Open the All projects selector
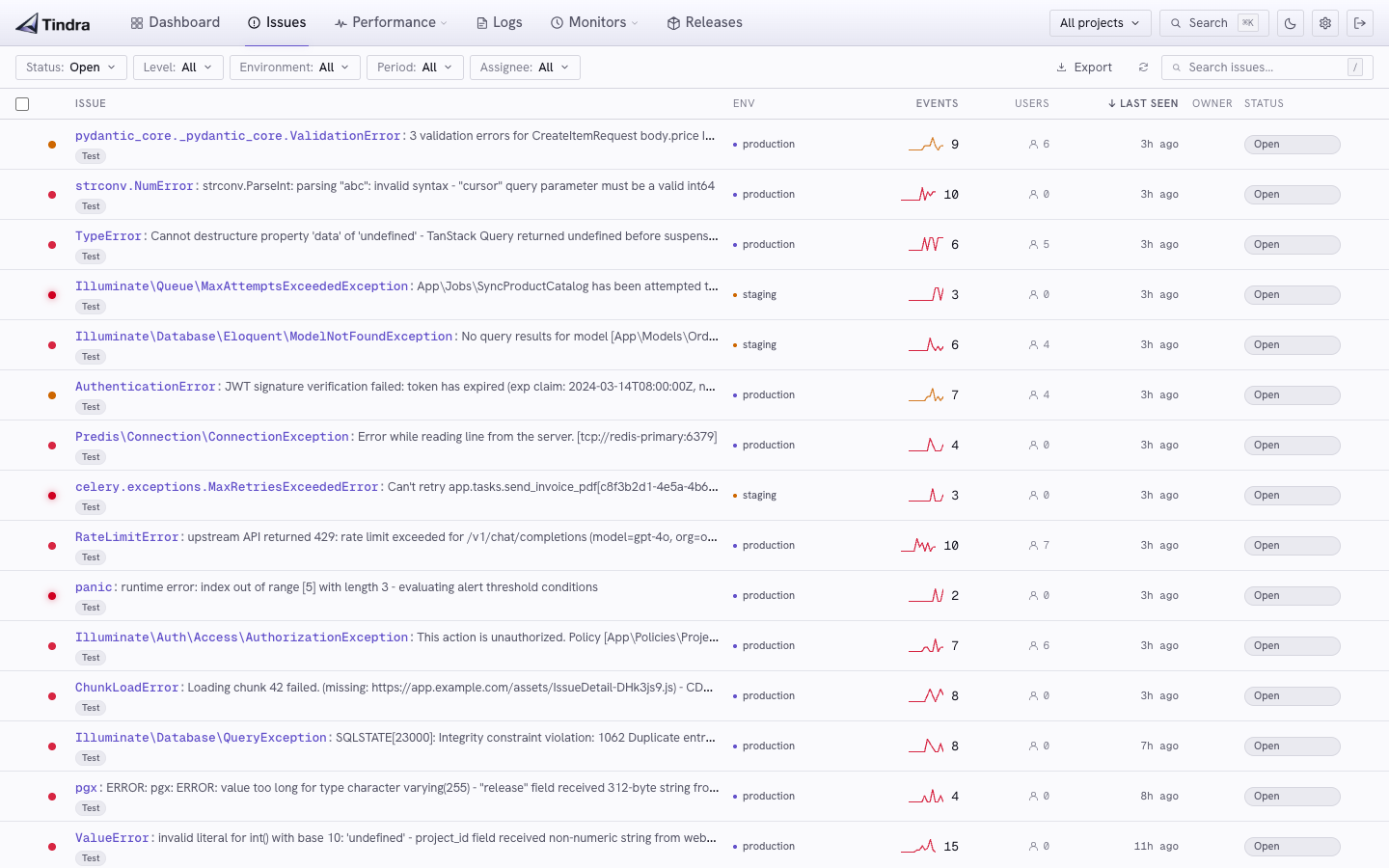 [1100, 23]
